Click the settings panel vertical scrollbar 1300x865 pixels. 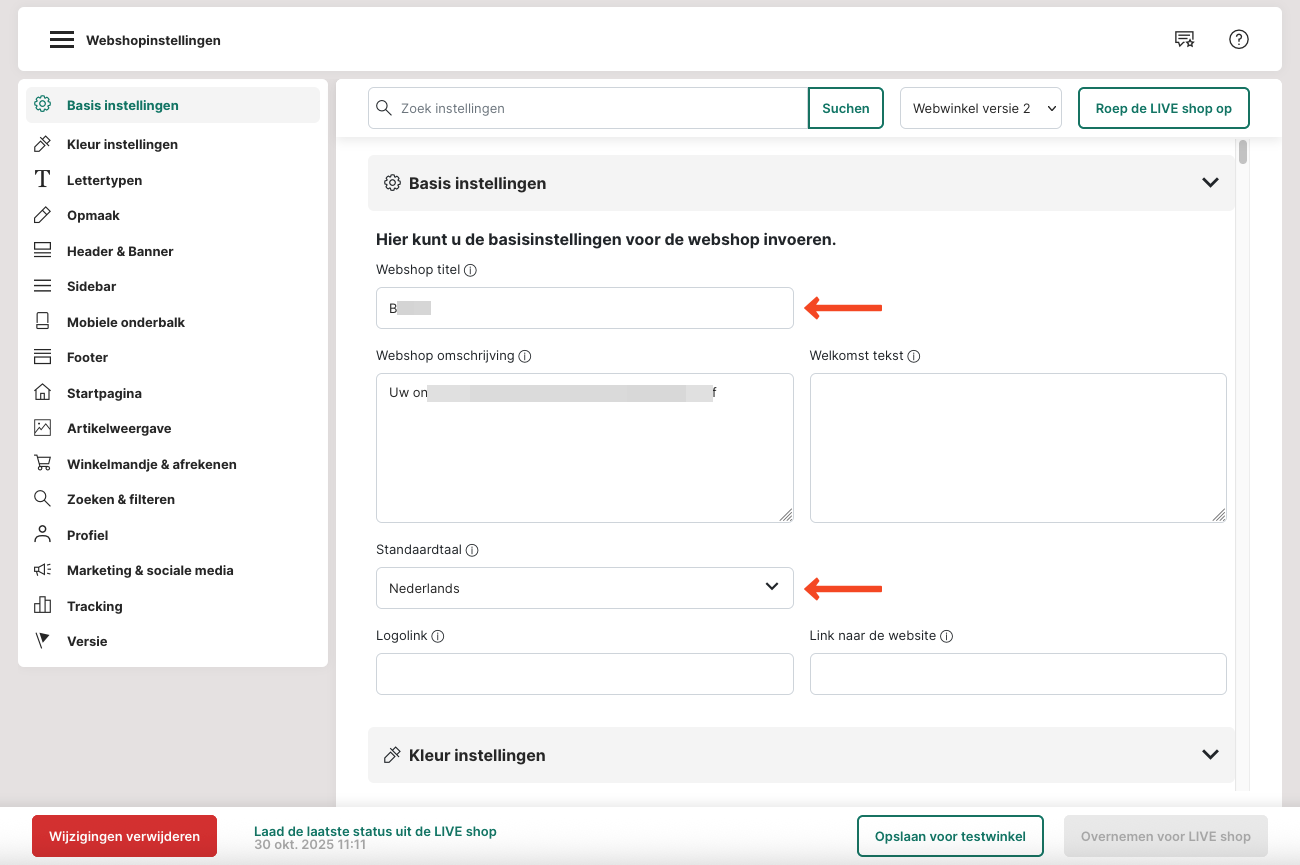(x=1242, y=152)
